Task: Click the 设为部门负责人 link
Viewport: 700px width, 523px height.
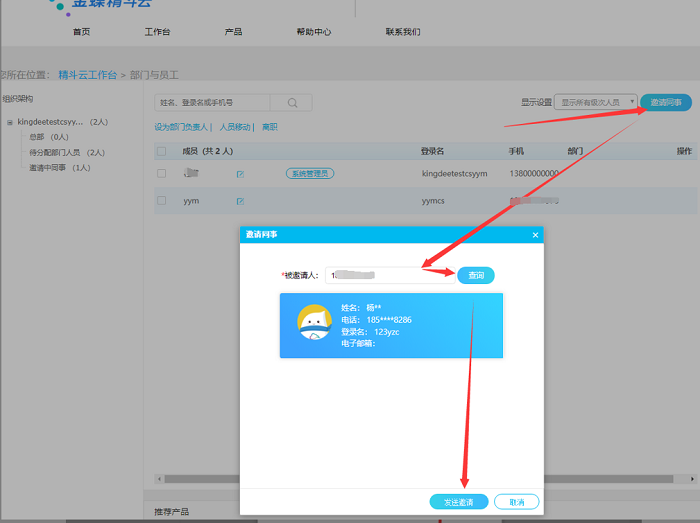Action: (181, 127)
